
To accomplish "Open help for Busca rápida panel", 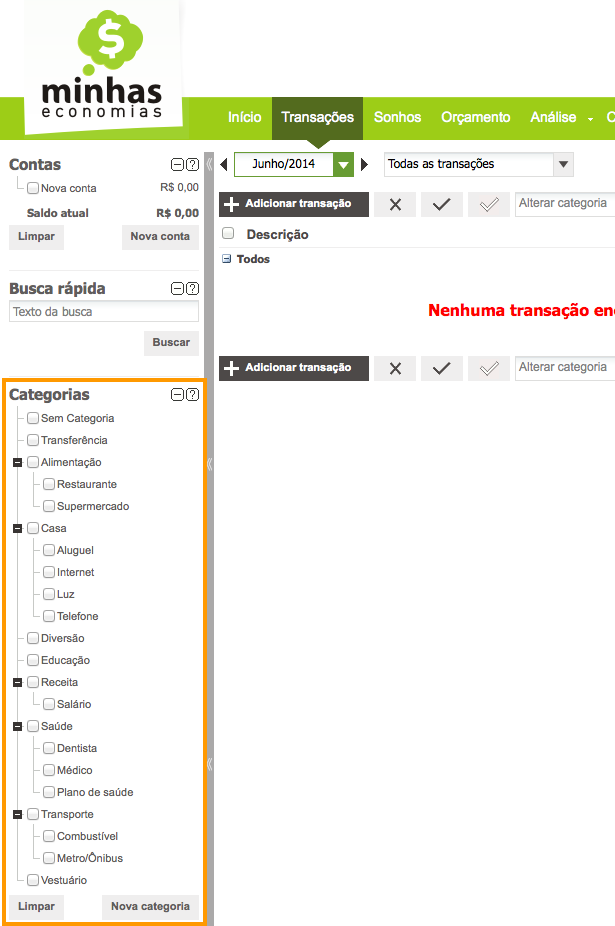I will (x=192, y=289).
